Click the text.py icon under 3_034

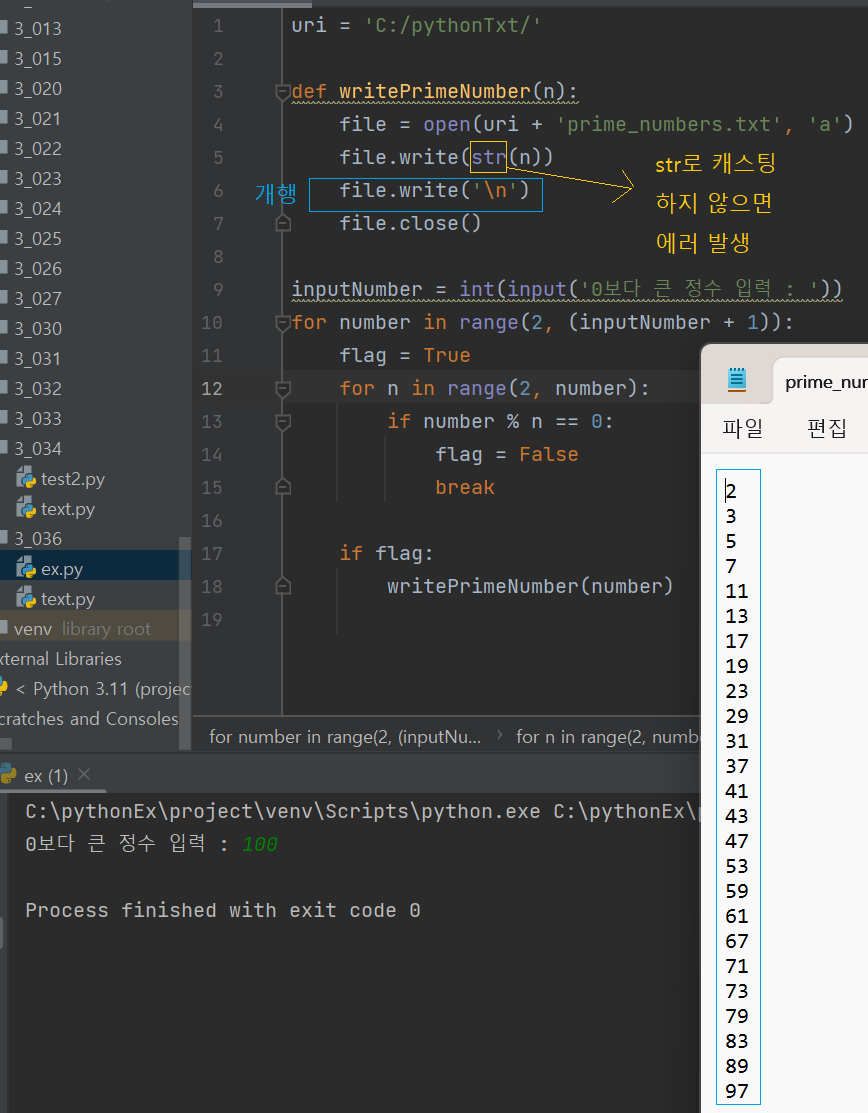tap(26, 509)
